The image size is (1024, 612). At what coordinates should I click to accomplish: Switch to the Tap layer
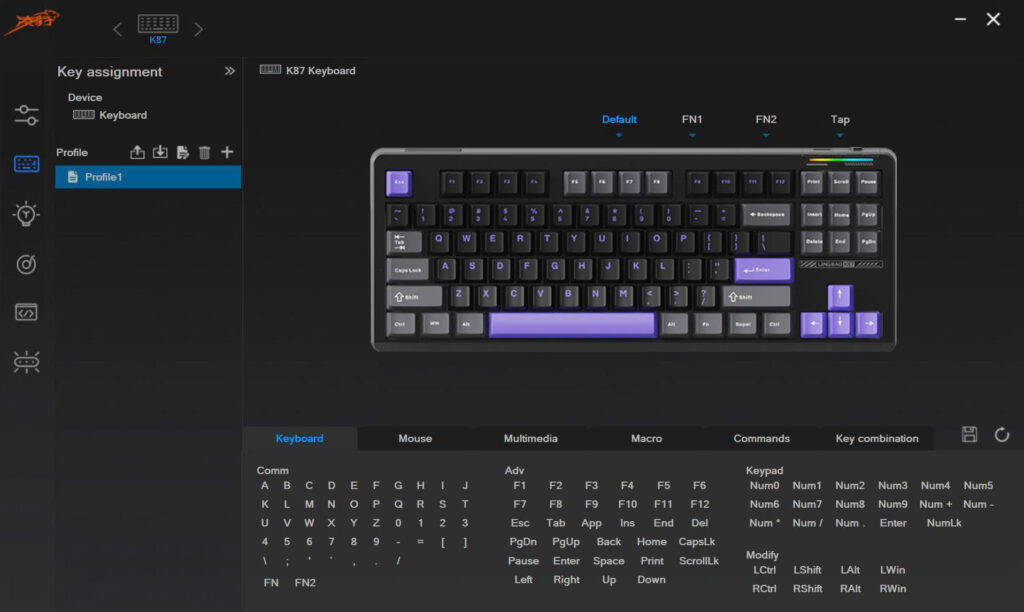coord(840,120)
